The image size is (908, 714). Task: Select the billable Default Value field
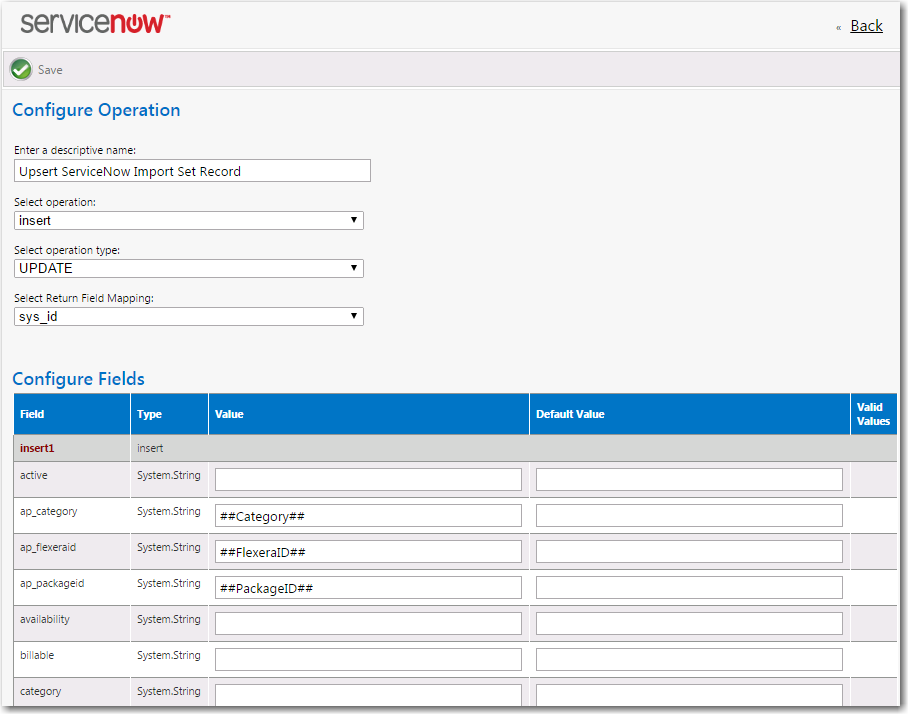coord(689,659)
